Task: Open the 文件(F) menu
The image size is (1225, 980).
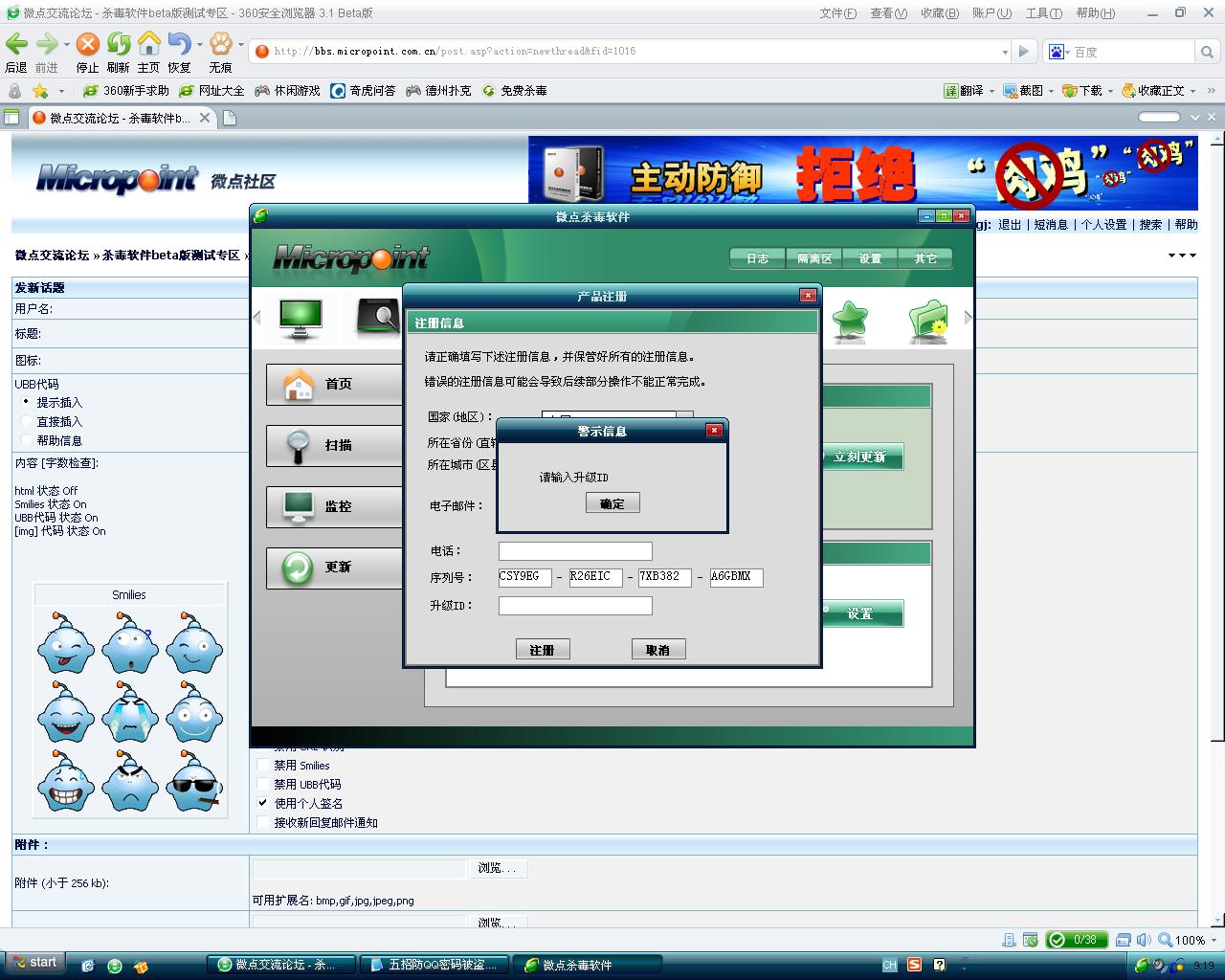Action: coord(838,13)
